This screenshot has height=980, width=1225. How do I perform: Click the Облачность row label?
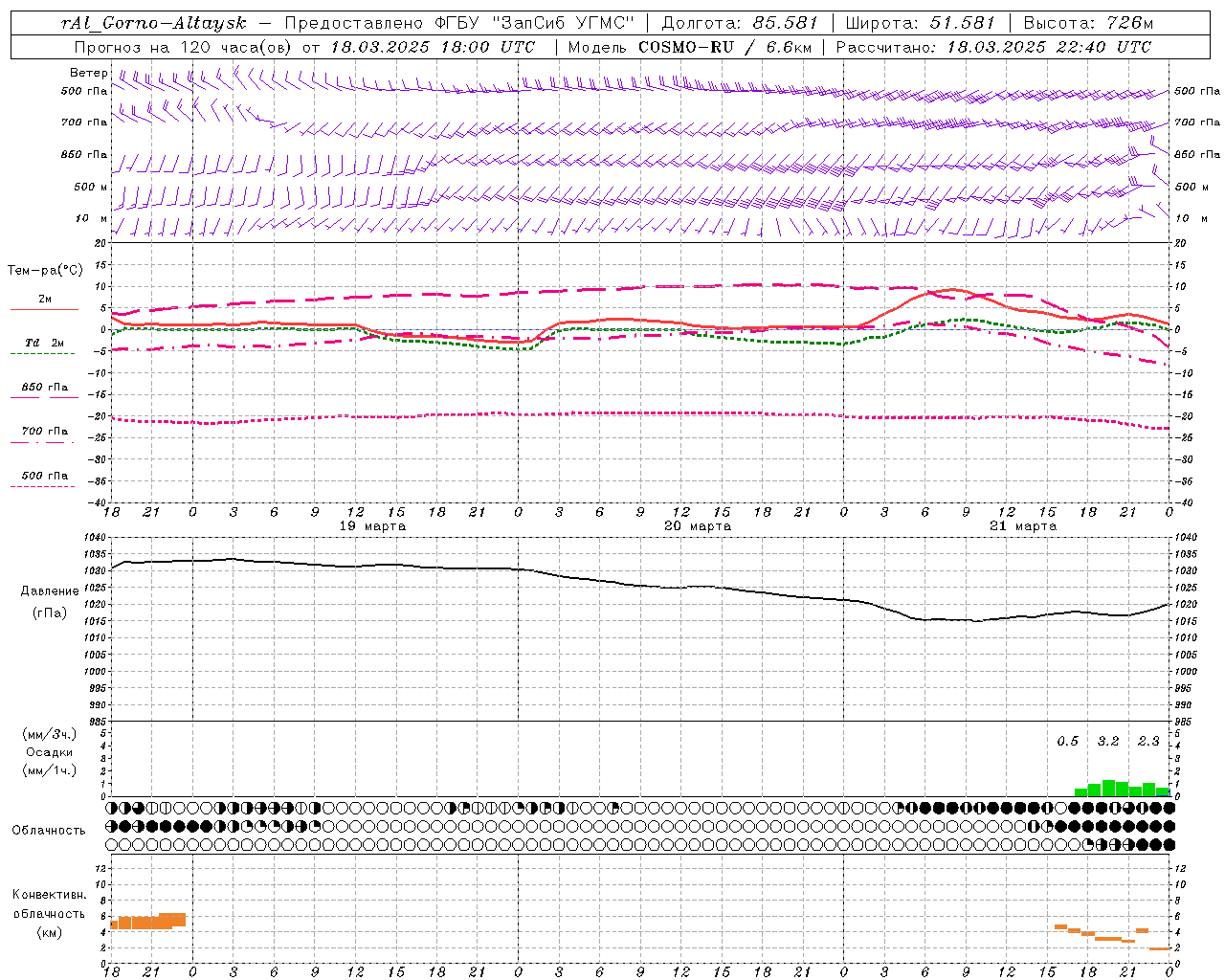pos(49,830)
